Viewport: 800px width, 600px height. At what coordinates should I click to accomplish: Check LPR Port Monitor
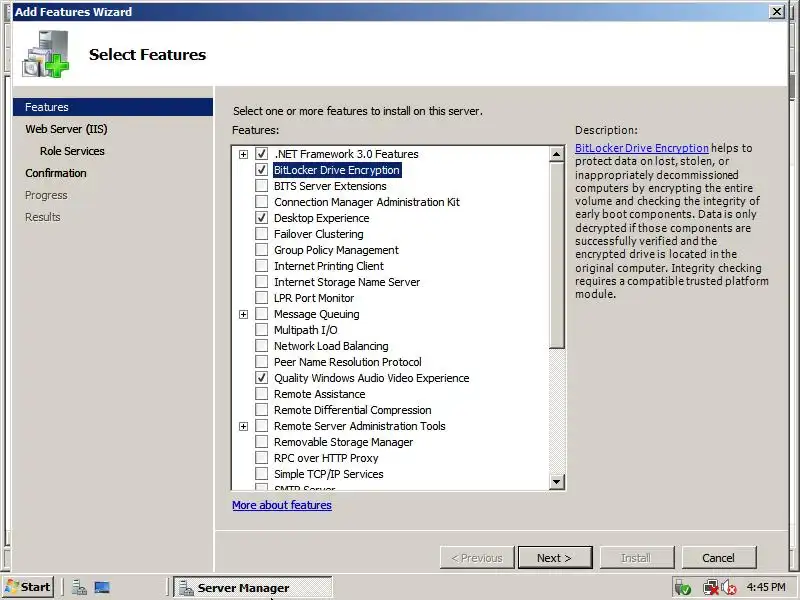pyautogui.click(x=261, y=297)
